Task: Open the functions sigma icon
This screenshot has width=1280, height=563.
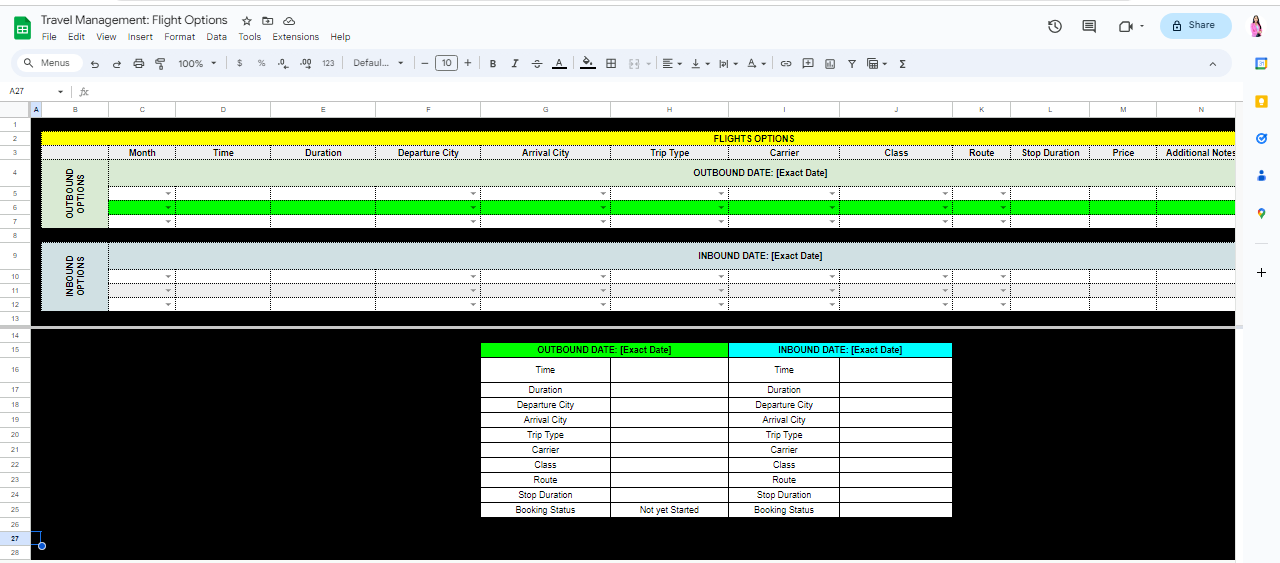Action: [x=902, y=63]
